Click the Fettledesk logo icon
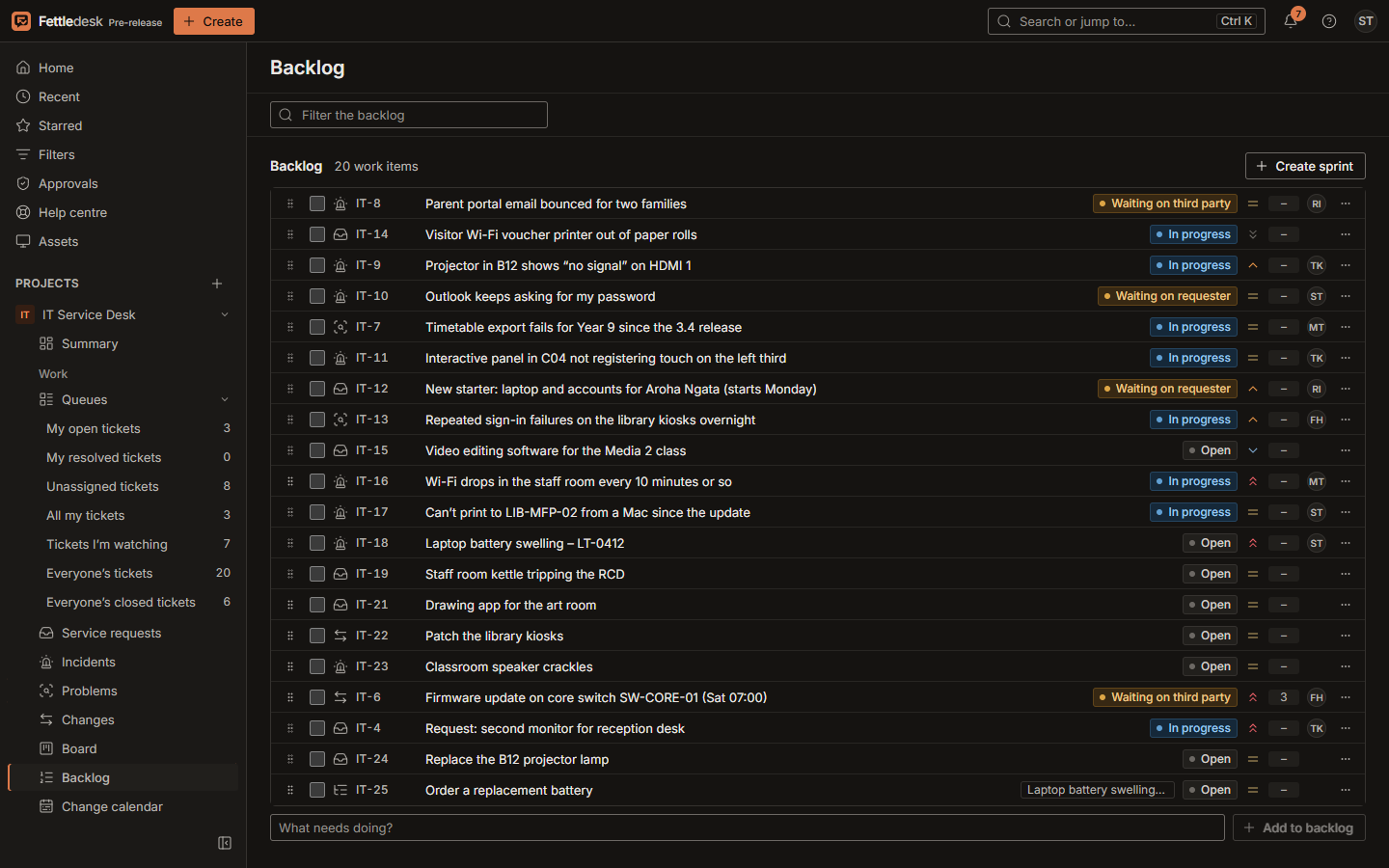Viewport: 1389px width, 868px height. [21, 21]
